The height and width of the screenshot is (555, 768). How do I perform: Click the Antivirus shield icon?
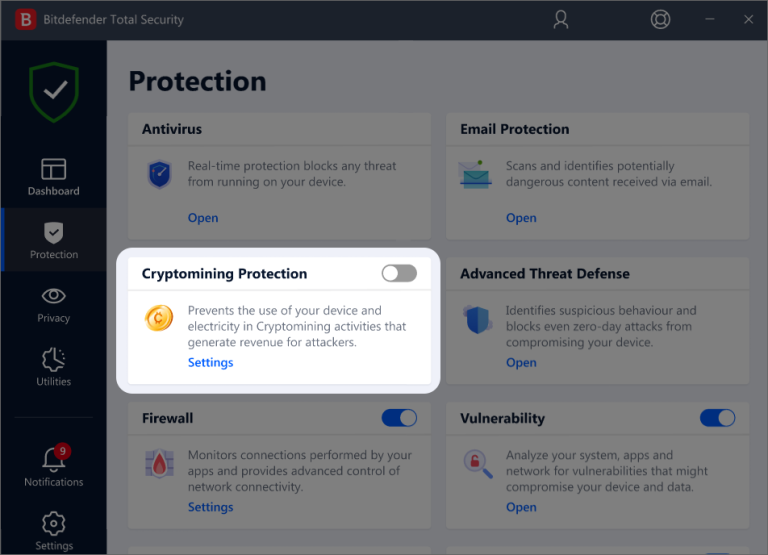159,174
